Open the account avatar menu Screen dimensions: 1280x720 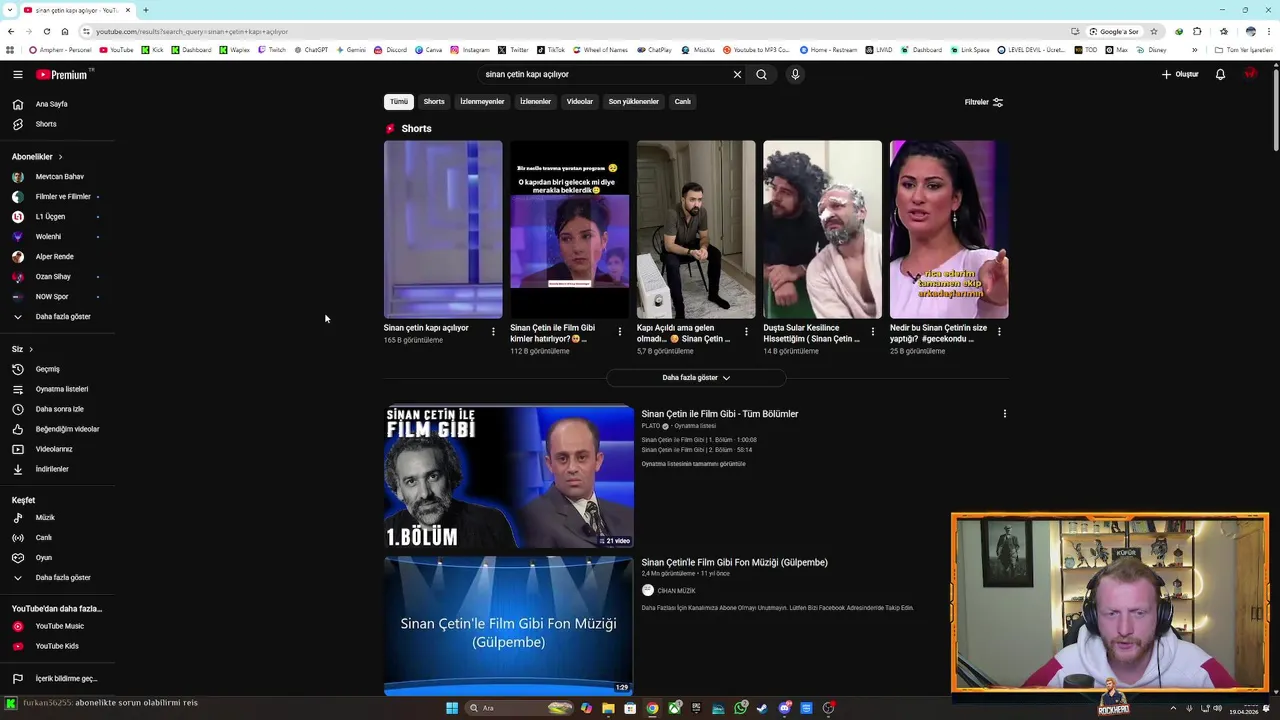(x=1250, y=74)
